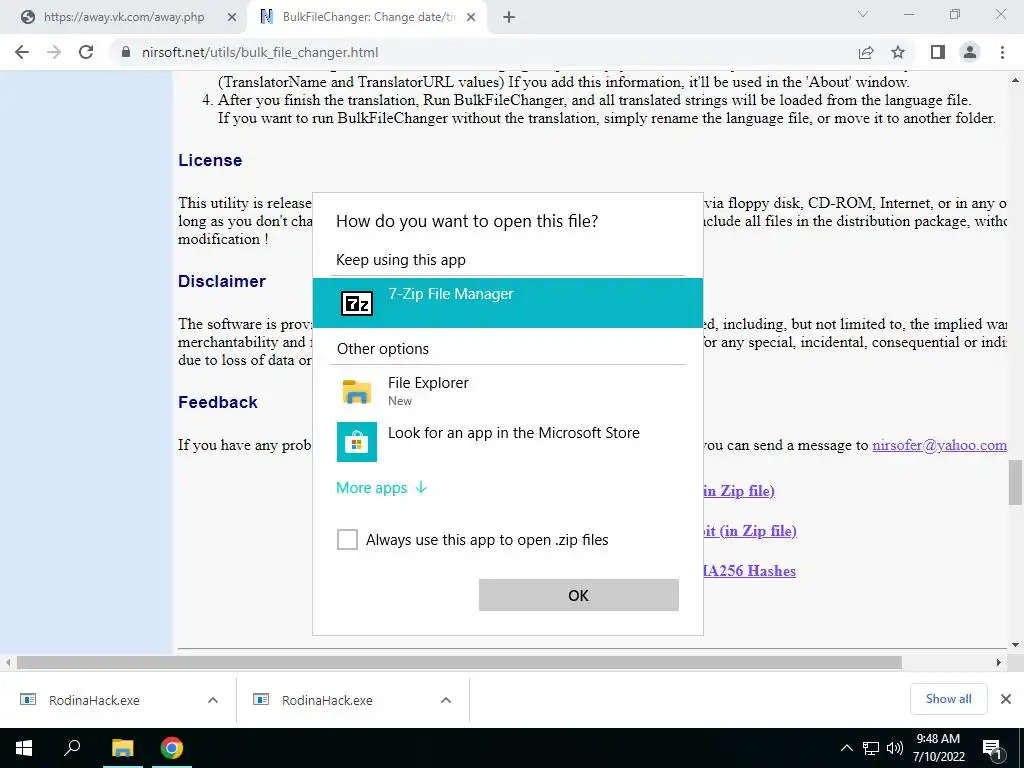Click the horizontal page scrollbar thumb
Viewport: 1024px width, 768px height.
click(x=459, y=662)
